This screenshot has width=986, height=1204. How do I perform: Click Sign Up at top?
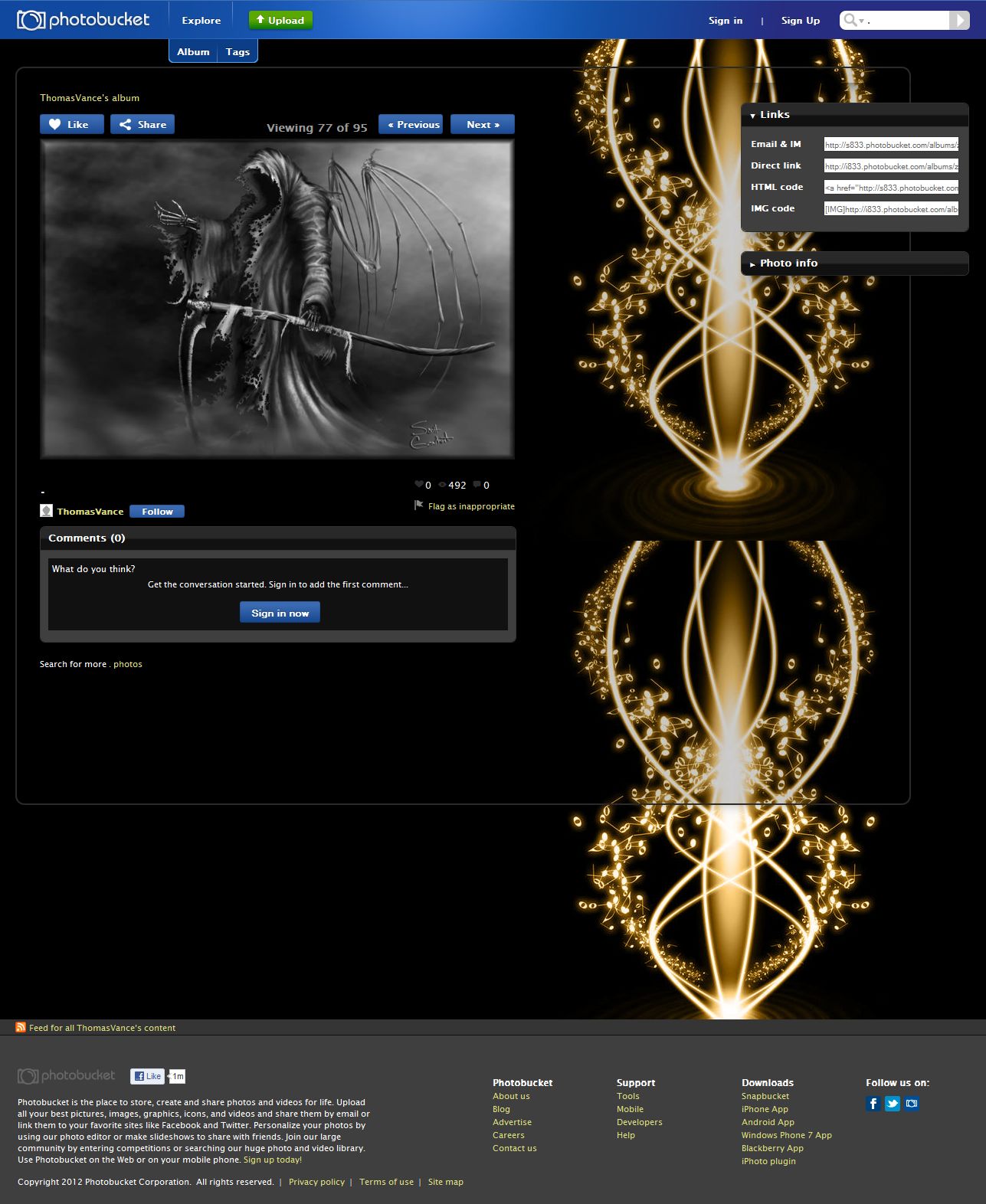click(x=801, y=21)
